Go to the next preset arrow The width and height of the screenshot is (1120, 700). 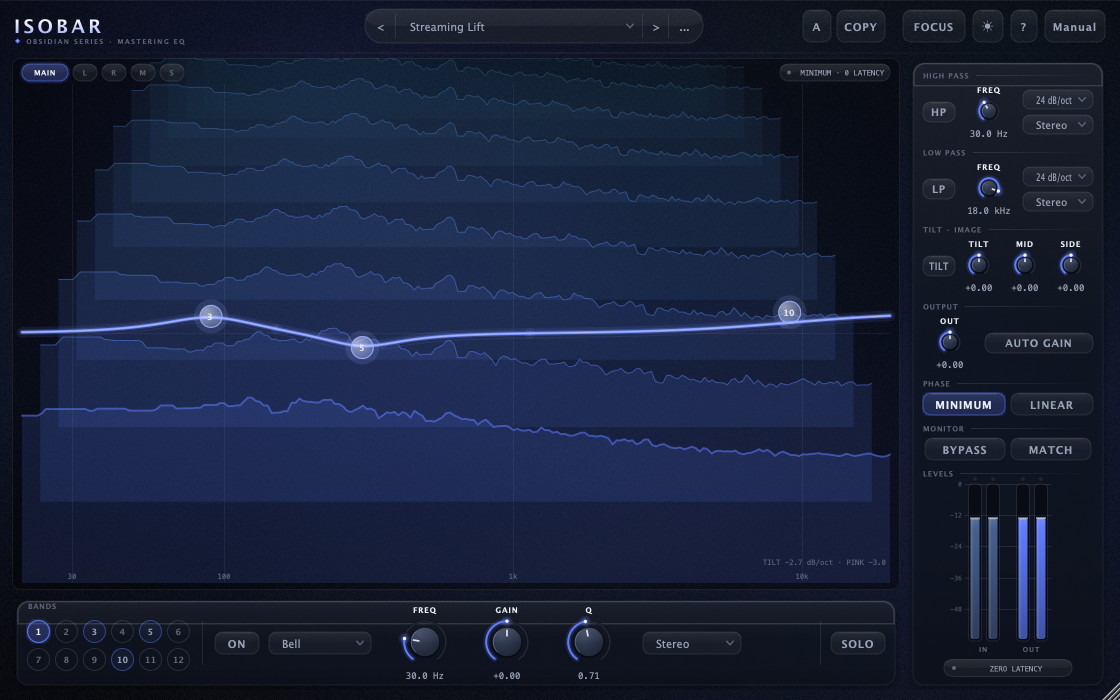(x=655, y=27)
